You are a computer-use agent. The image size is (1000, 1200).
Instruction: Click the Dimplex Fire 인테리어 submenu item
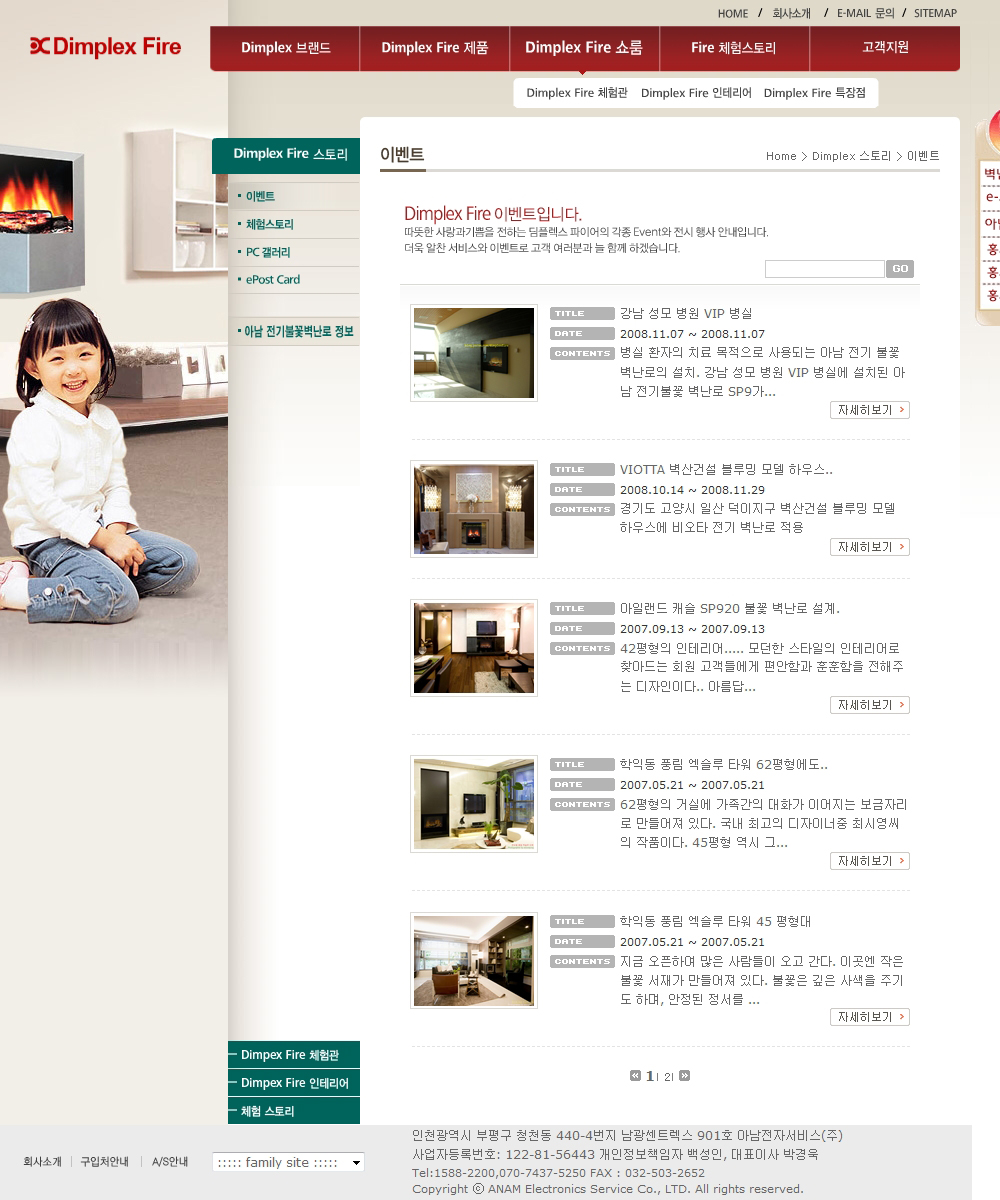(696, 93)
